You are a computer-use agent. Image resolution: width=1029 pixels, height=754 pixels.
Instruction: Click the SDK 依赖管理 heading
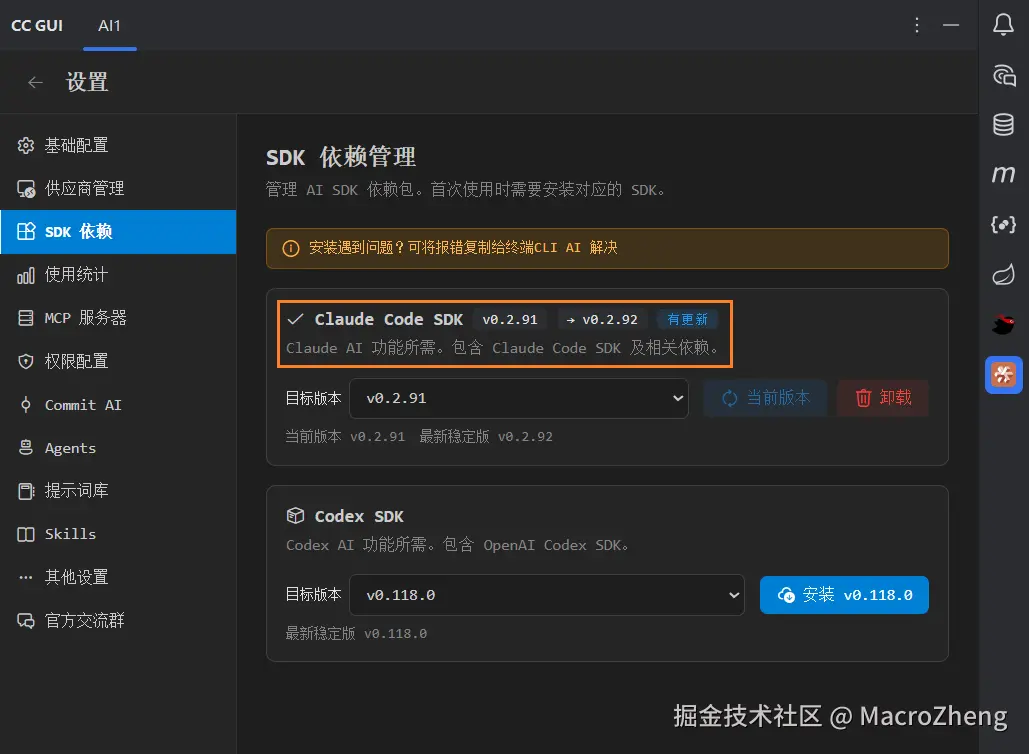341,157
